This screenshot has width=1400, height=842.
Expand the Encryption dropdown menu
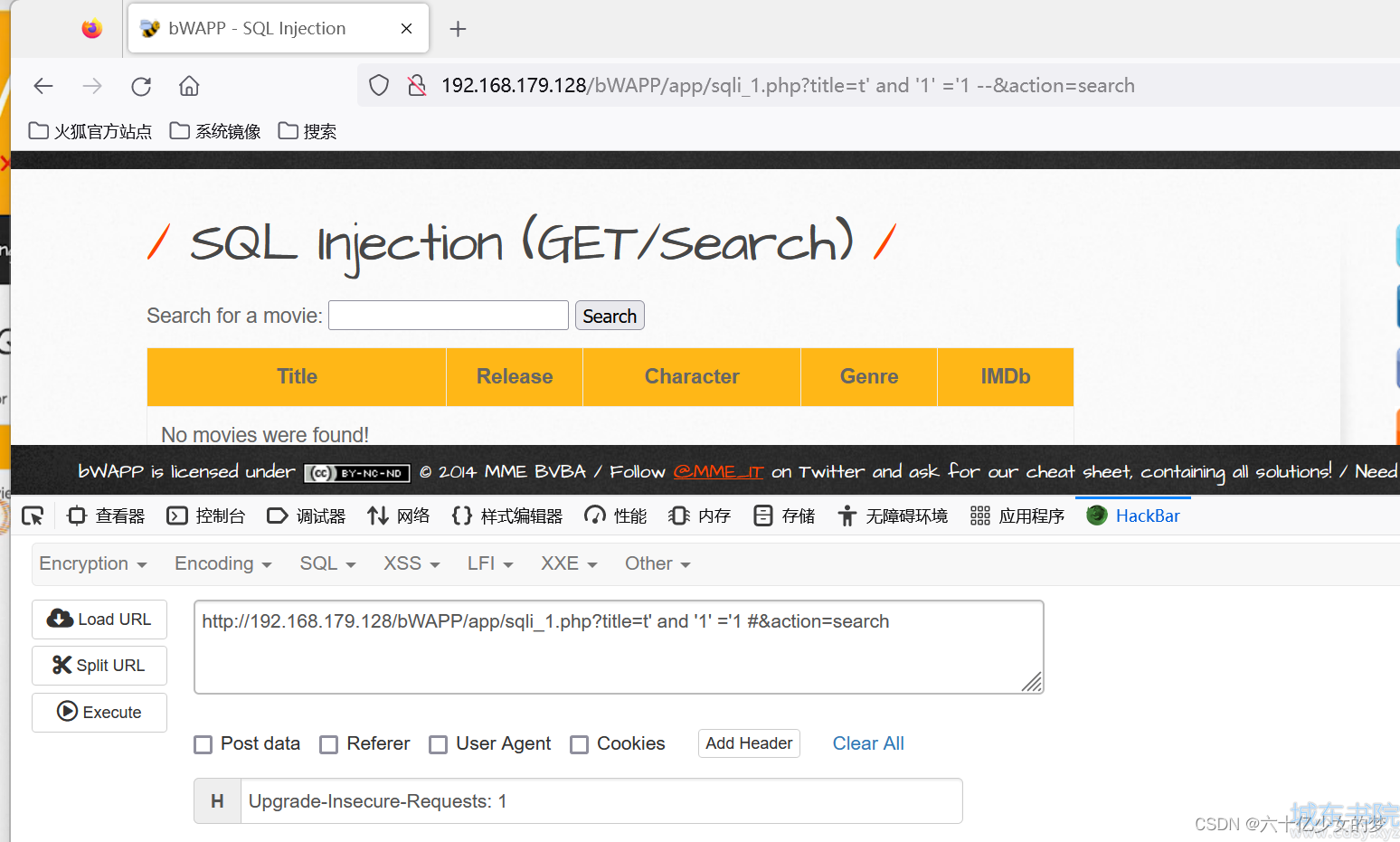[x=92, y=563]
